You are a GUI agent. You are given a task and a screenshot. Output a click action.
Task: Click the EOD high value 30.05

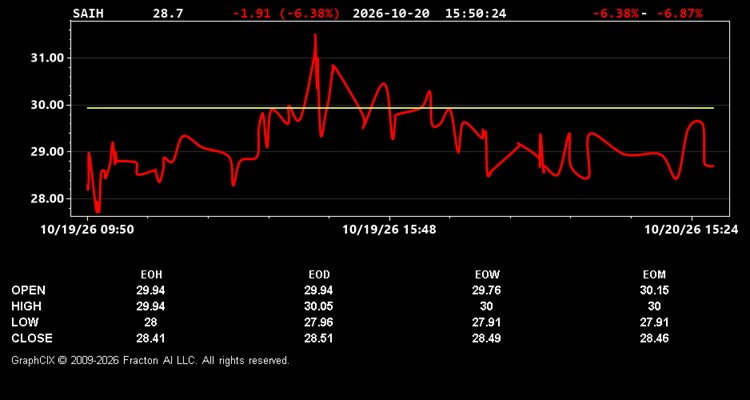pos(319,306)
